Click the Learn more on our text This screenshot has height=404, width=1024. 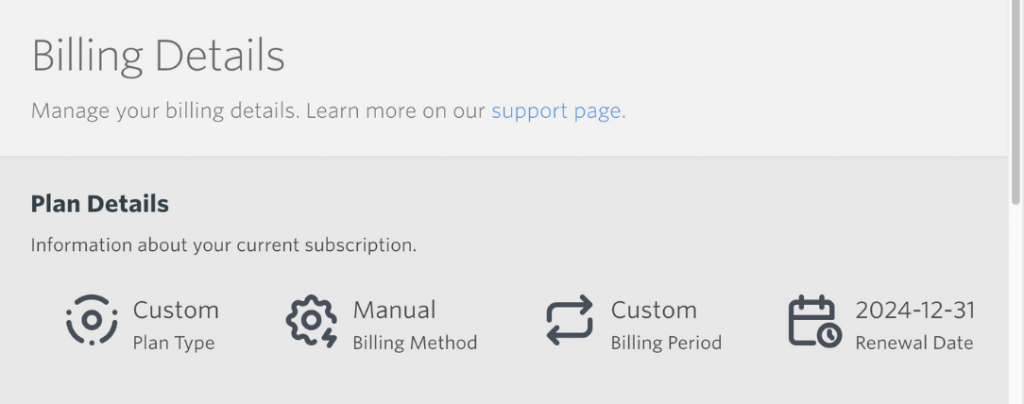pos(396,111)
